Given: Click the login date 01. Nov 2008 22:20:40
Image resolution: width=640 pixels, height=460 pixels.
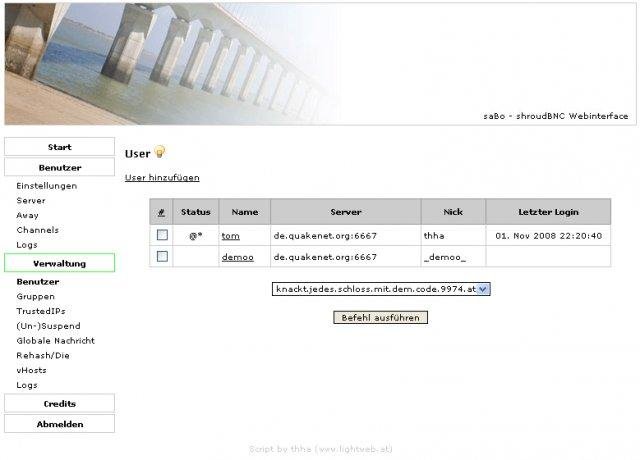Looking at the screenshot, I should pos(549,236).
